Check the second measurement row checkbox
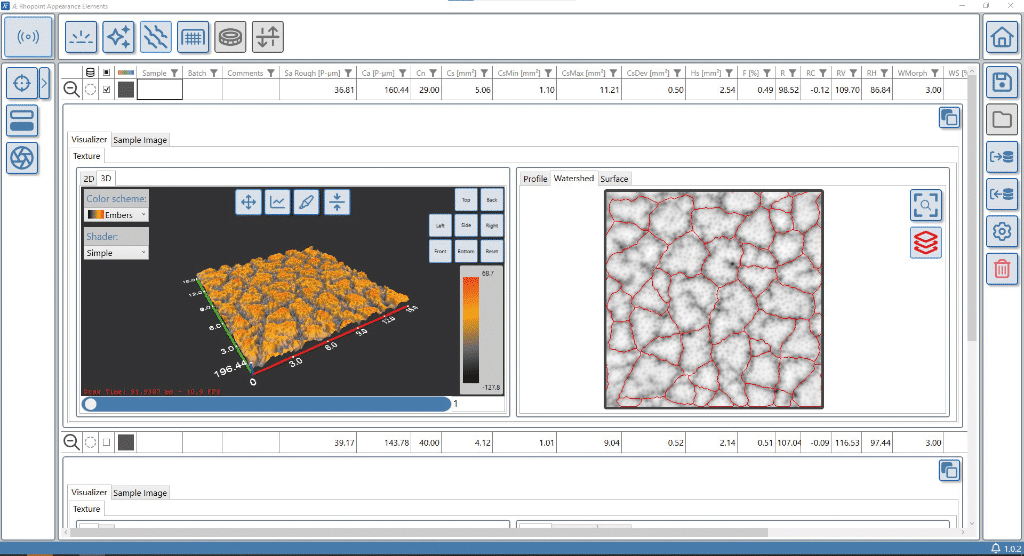Image resolution: width=1024 pixels, height=556 pixels. click(x=107, y=442)
